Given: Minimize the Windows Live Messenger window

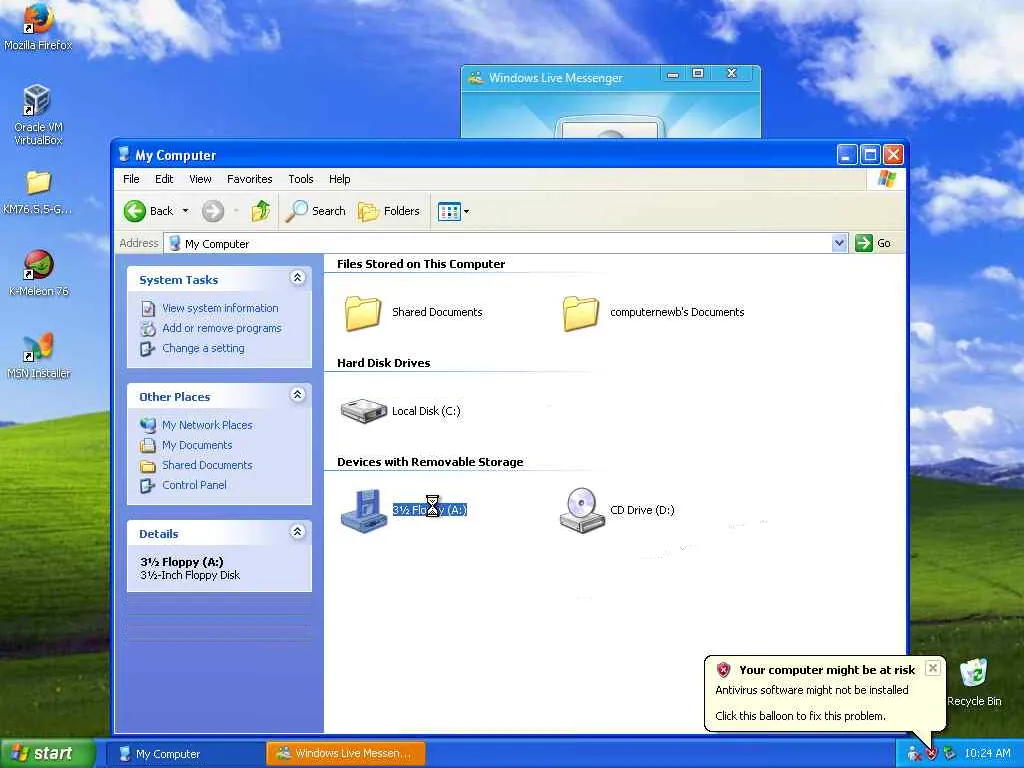Looking at the screenshot, I should click(673, 74).
